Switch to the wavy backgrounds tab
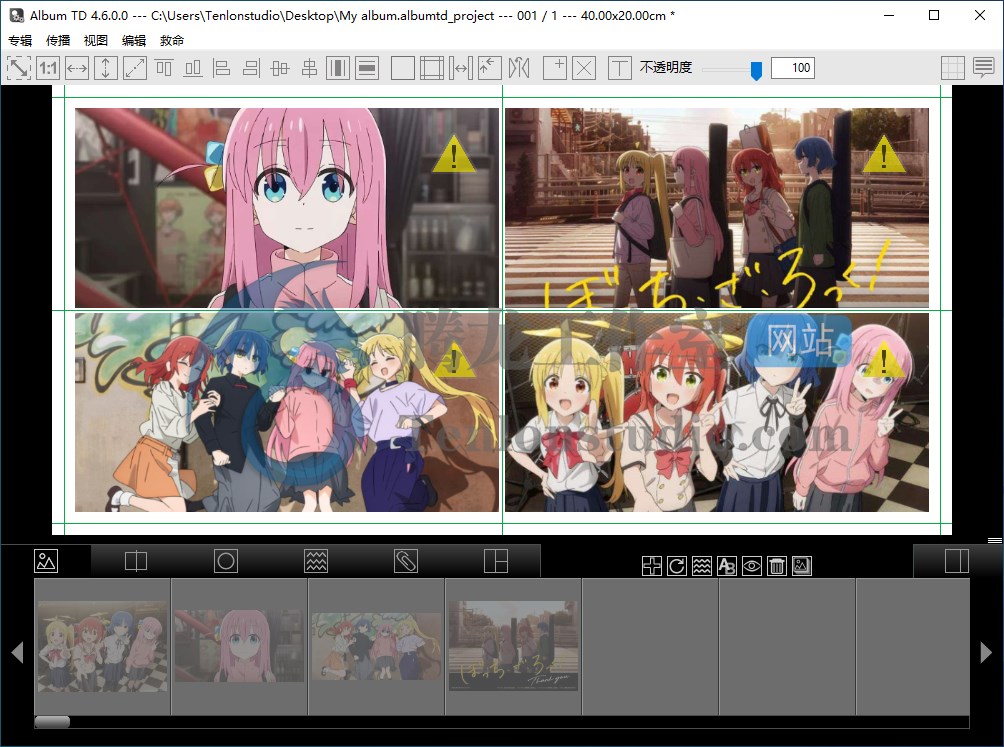The image size is (1004, 747). pos(316,561)
